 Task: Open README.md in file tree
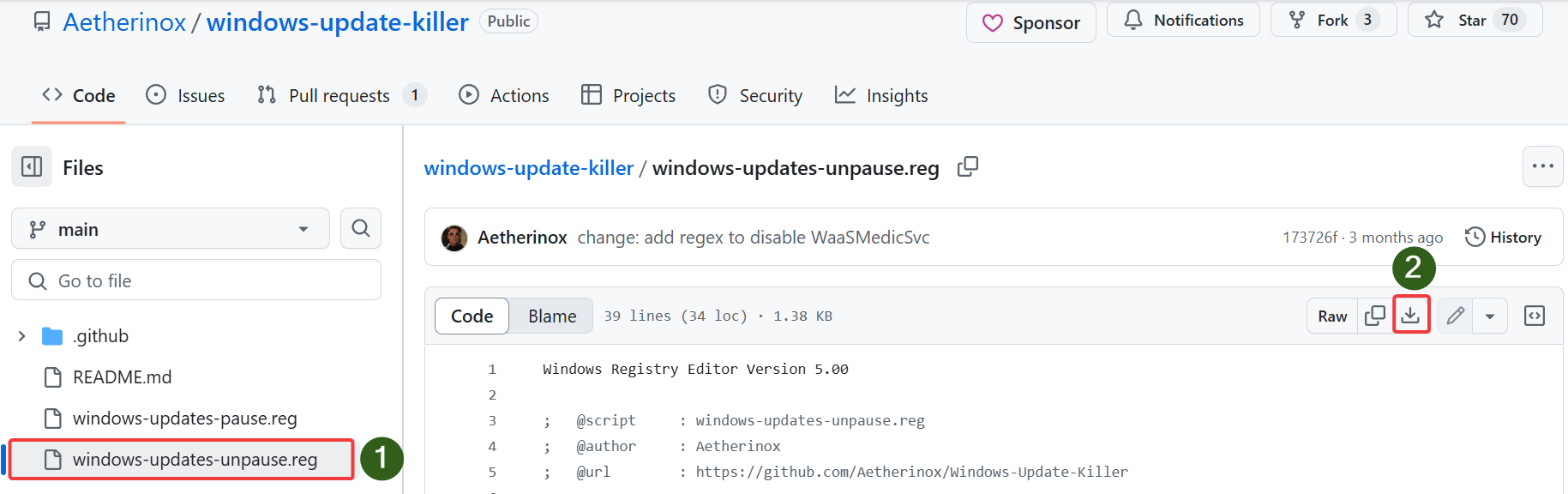(123, 377)
